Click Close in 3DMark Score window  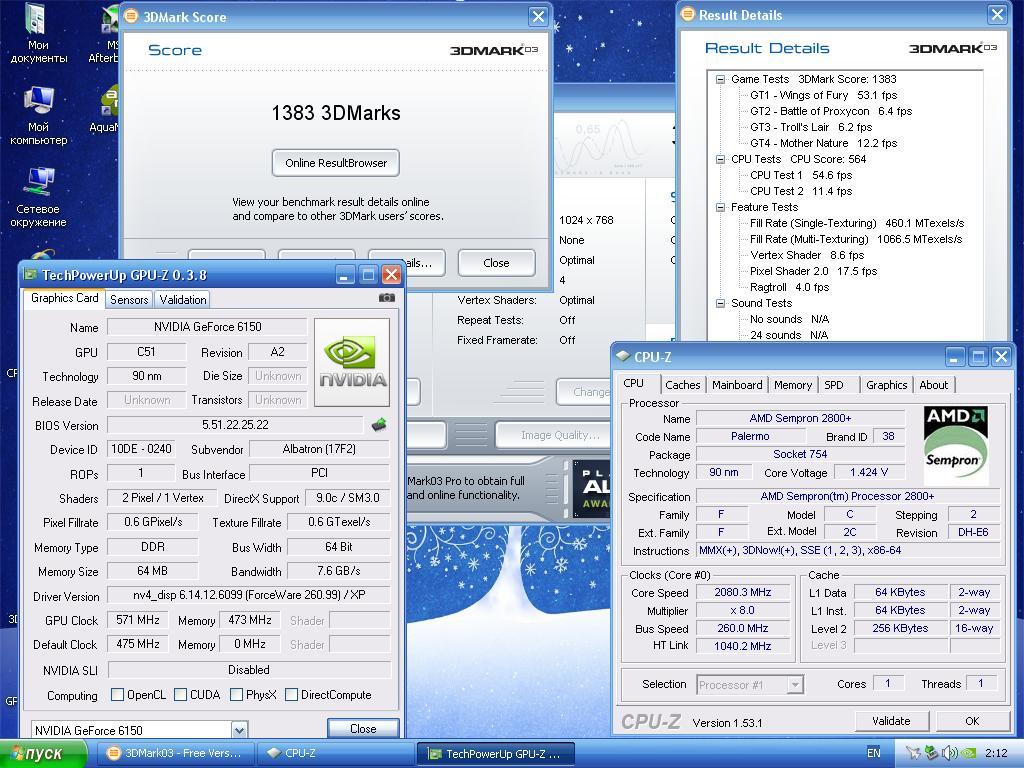[x=496, y=263]
